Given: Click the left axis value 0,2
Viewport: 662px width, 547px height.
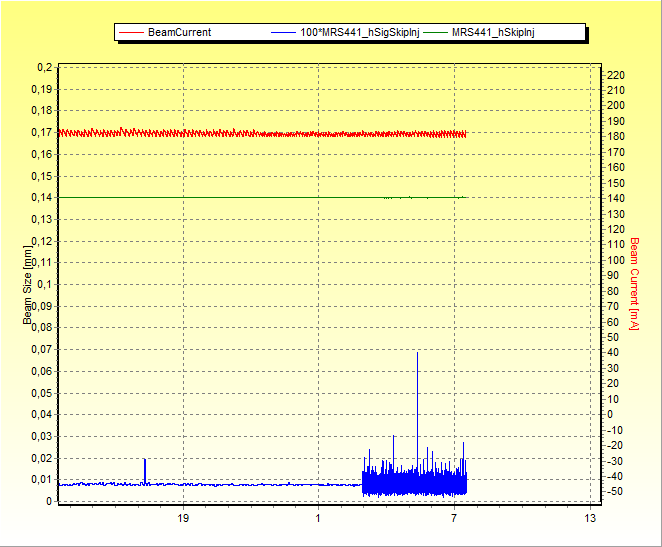Looking at the screenshot, I should [x=44, y=67].
